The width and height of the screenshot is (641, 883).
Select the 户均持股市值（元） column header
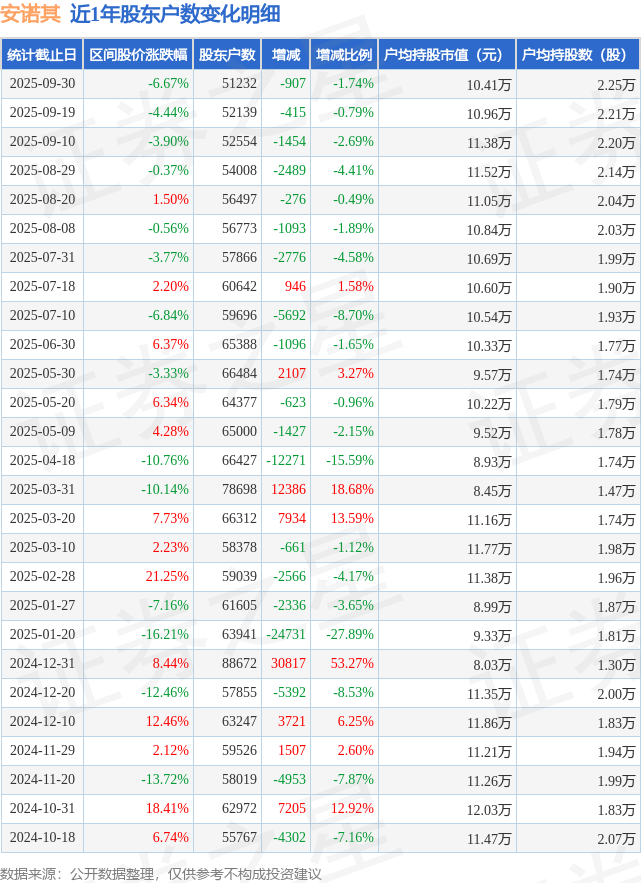point(446,55)
